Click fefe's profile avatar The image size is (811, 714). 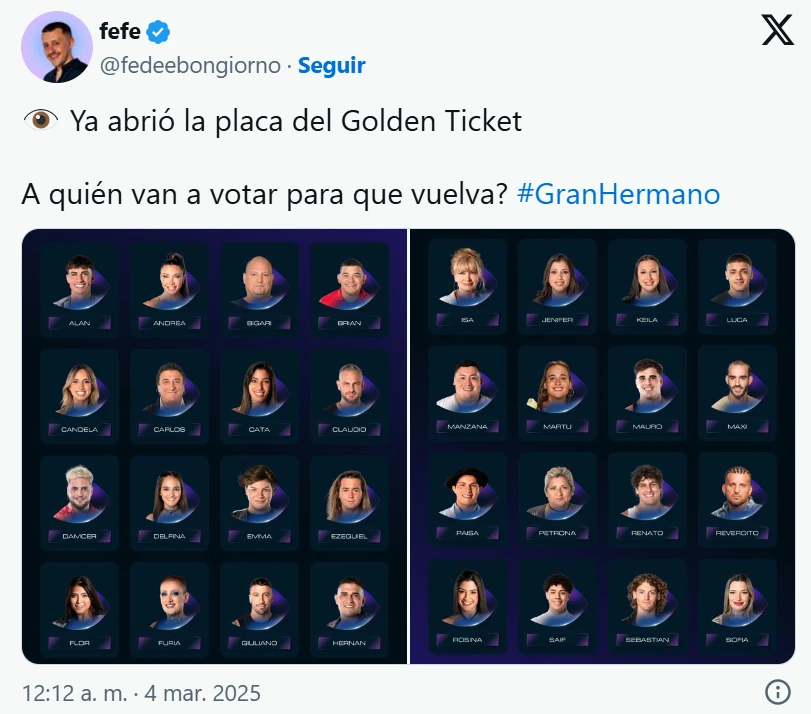57,47
